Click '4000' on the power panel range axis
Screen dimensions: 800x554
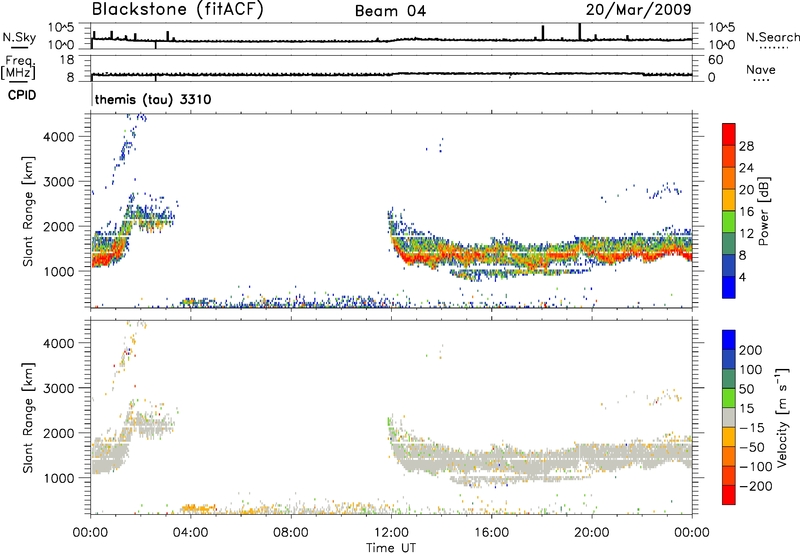point(59,137)
